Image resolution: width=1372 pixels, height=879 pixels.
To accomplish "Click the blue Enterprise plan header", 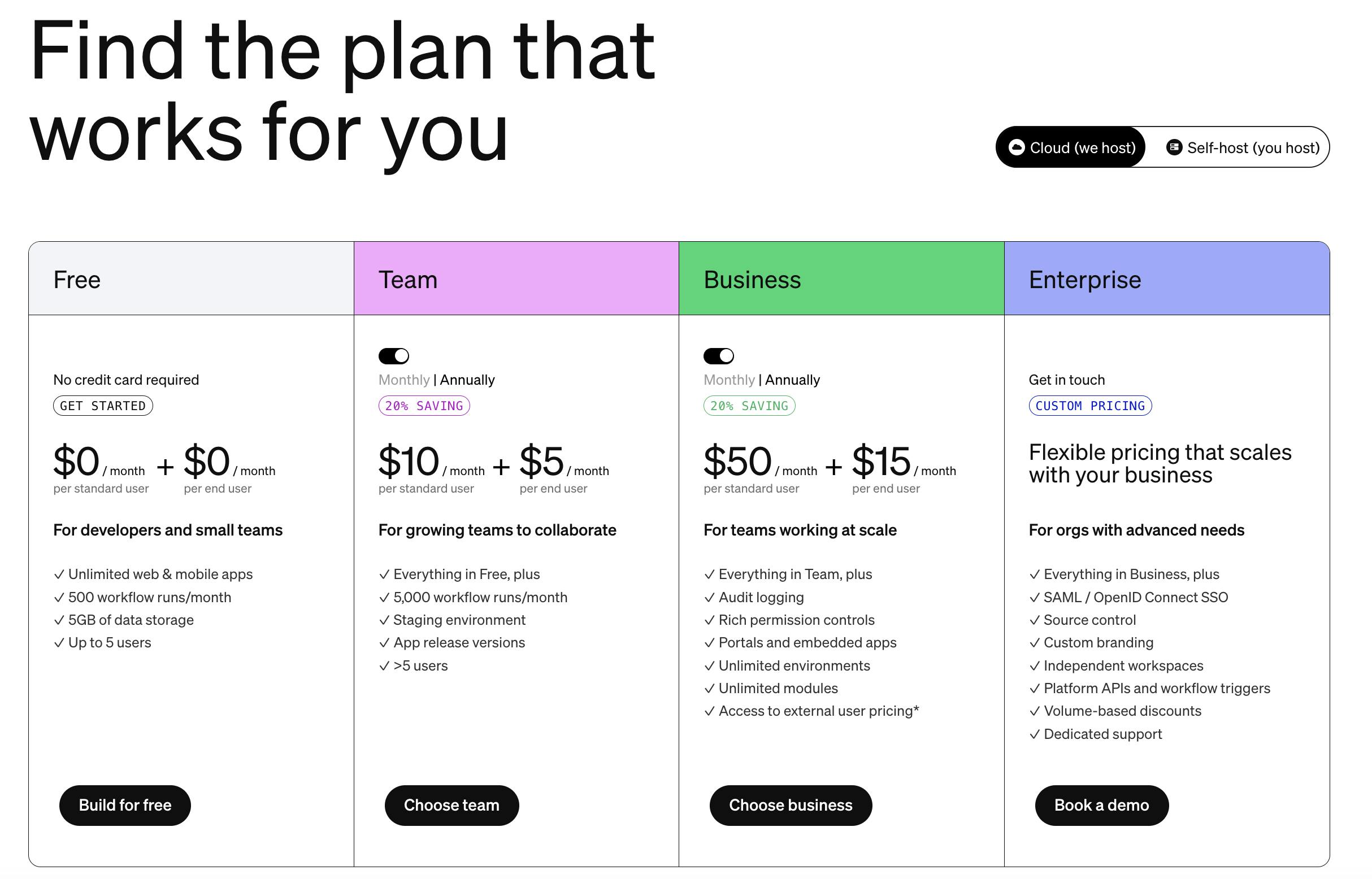I will (1166, 279).
